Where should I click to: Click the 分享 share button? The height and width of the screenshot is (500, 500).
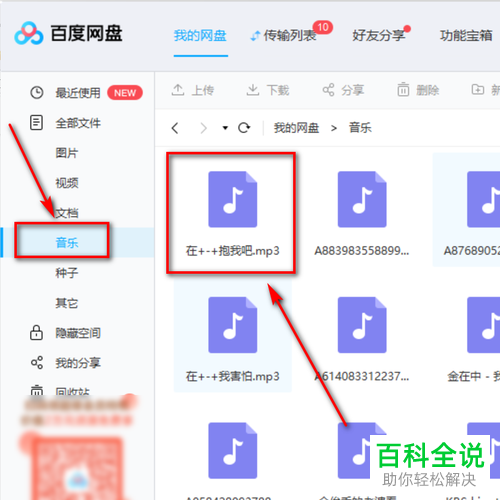tap(343, 90)
